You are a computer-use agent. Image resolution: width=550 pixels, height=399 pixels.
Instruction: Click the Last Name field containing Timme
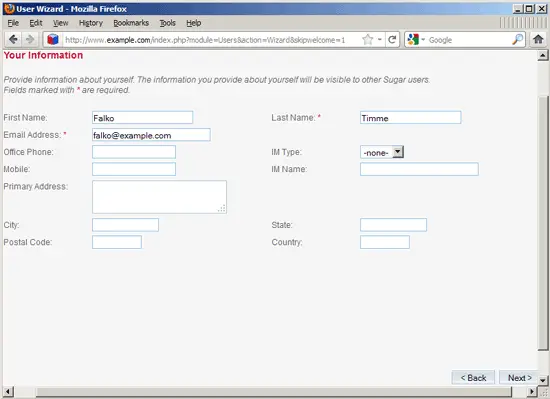click(x=410, y=117)
